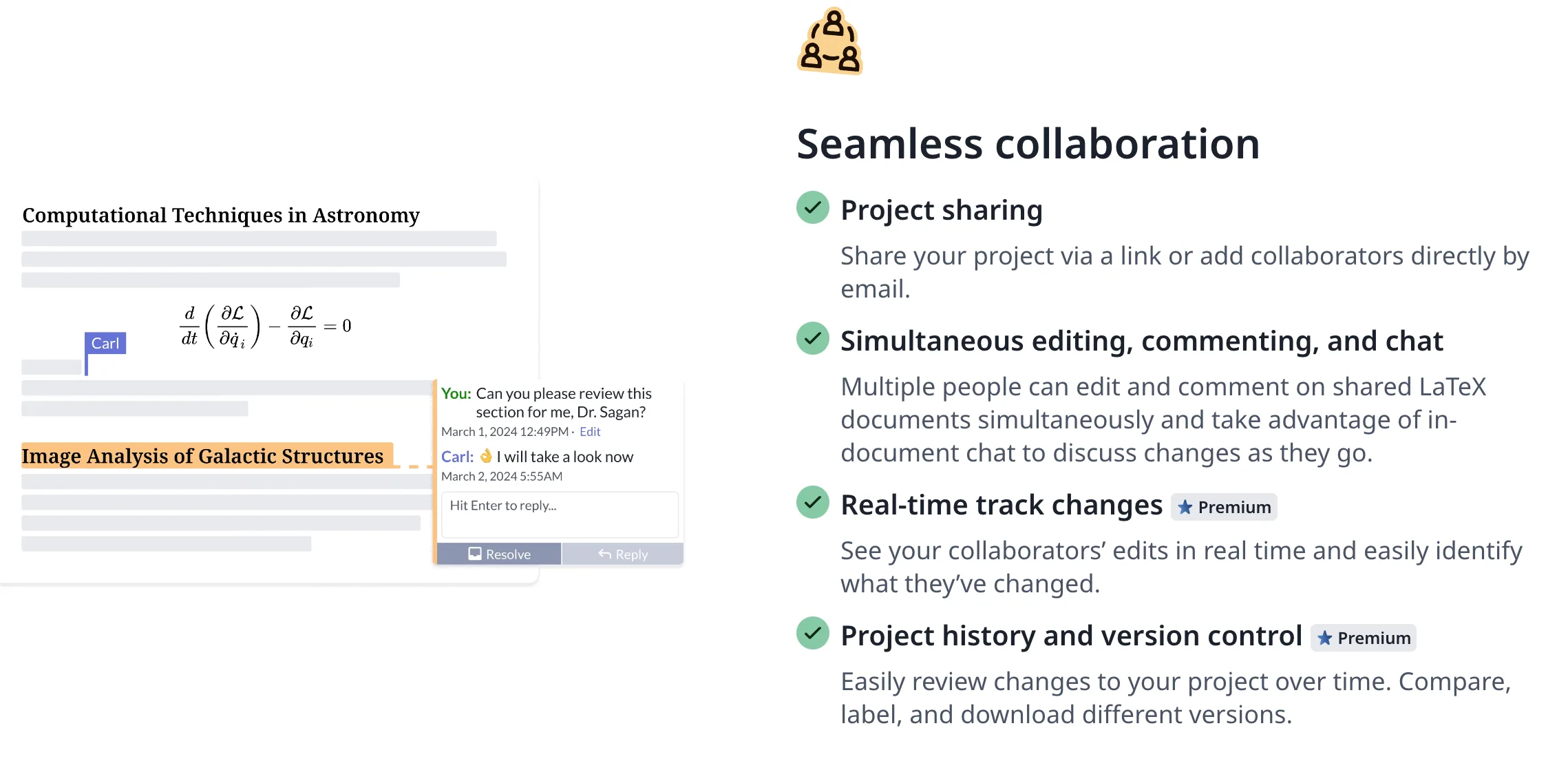This screenshot has height=759, width=1568.
Task: Click the checkmark next to Project history
Action: click(x=813, y=634)
